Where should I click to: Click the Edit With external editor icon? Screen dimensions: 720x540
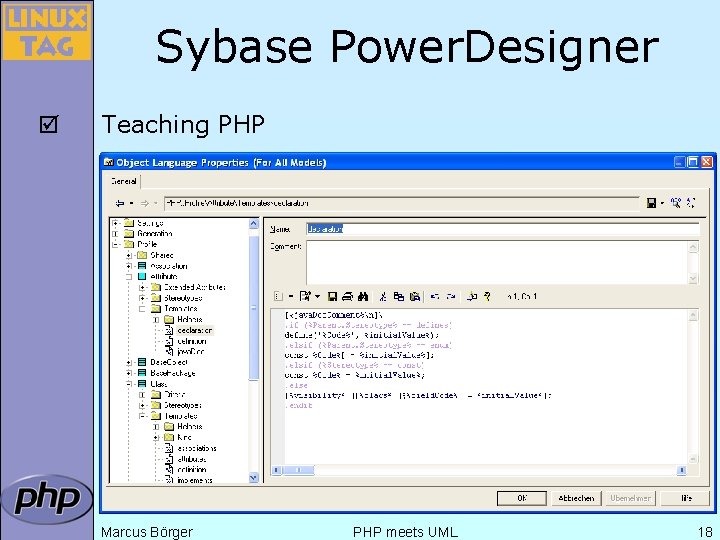coord(305,297)
